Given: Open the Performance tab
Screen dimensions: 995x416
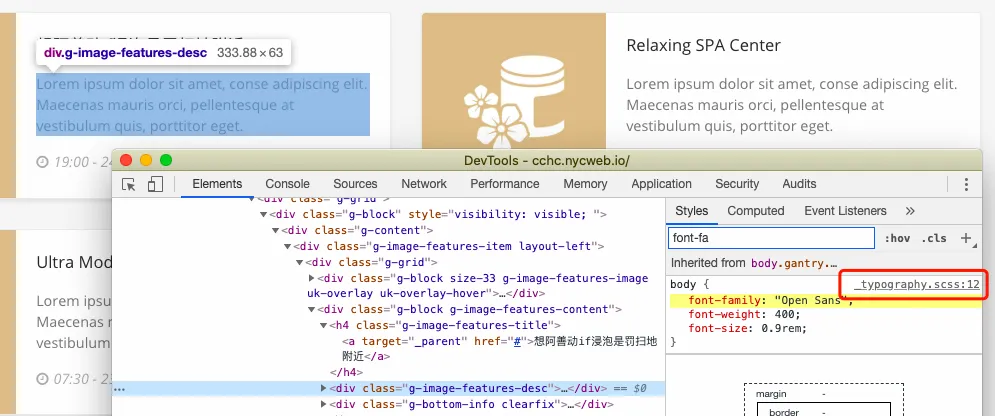Looking at the screenshot, I should click(504, 184).
